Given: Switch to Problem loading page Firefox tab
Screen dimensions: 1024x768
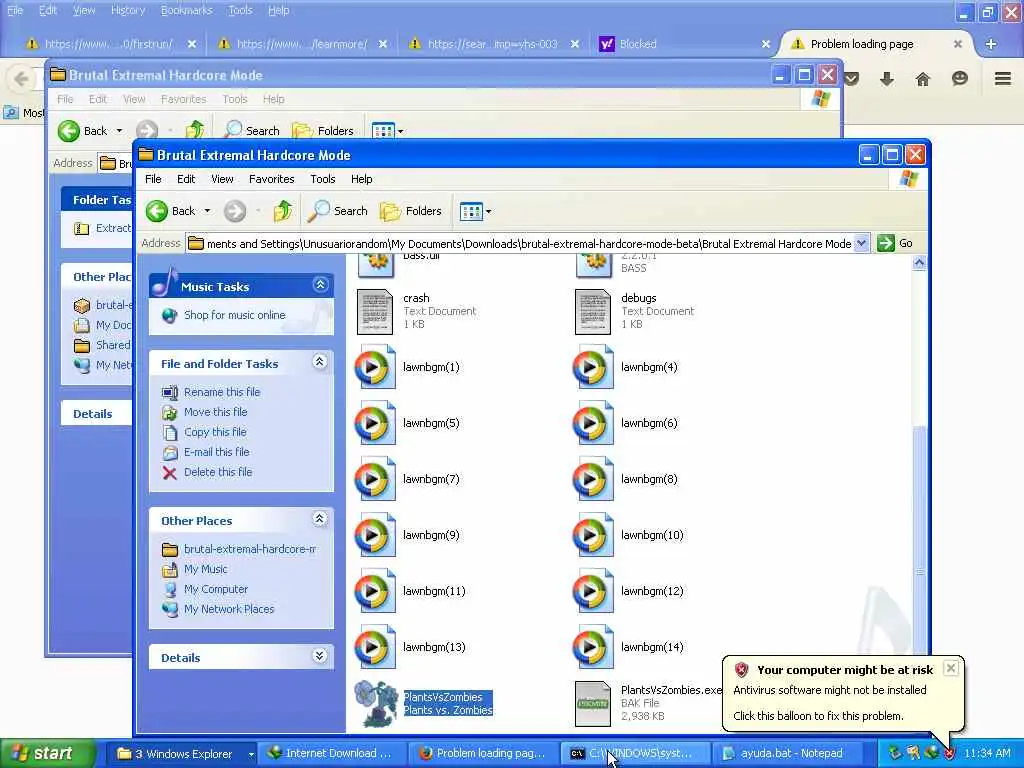Looking at the screenshot, I should [862, 44].
